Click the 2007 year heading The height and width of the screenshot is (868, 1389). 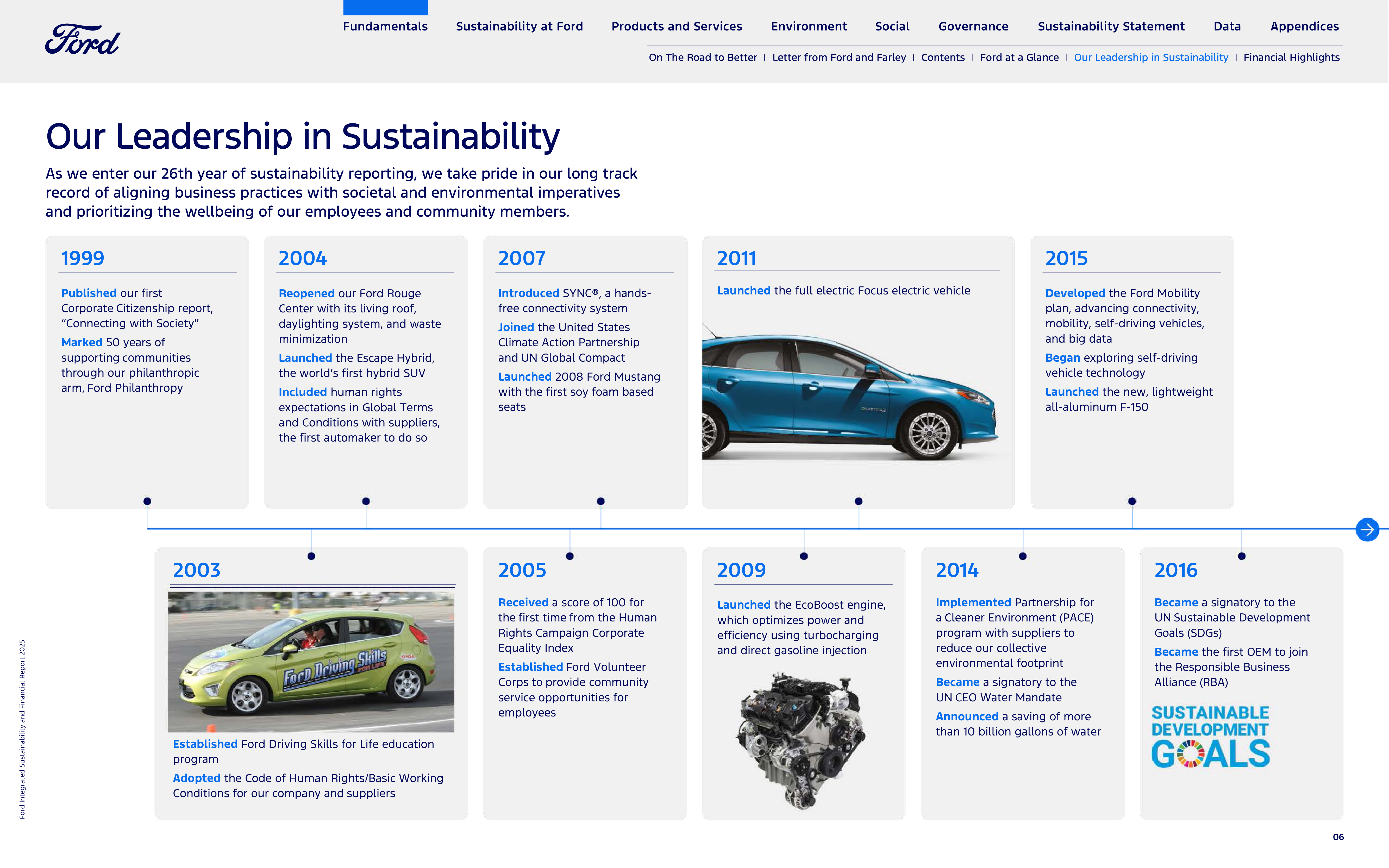pos(521,258)
